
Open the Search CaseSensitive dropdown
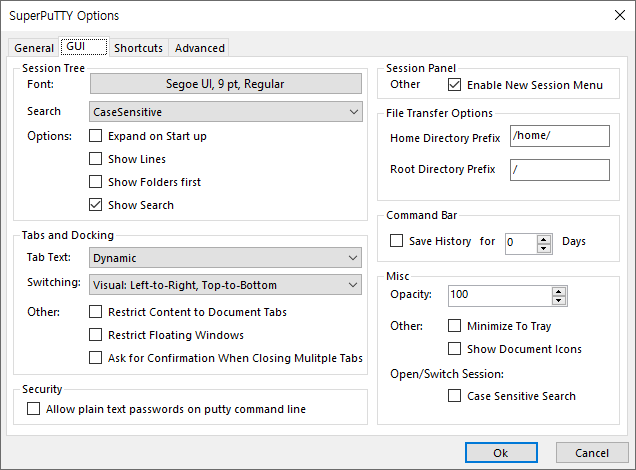(x=226, y=112)
